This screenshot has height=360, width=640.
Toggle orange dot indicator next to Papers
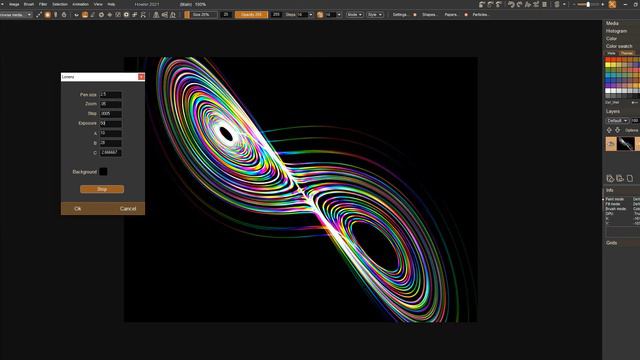point(466,15)
